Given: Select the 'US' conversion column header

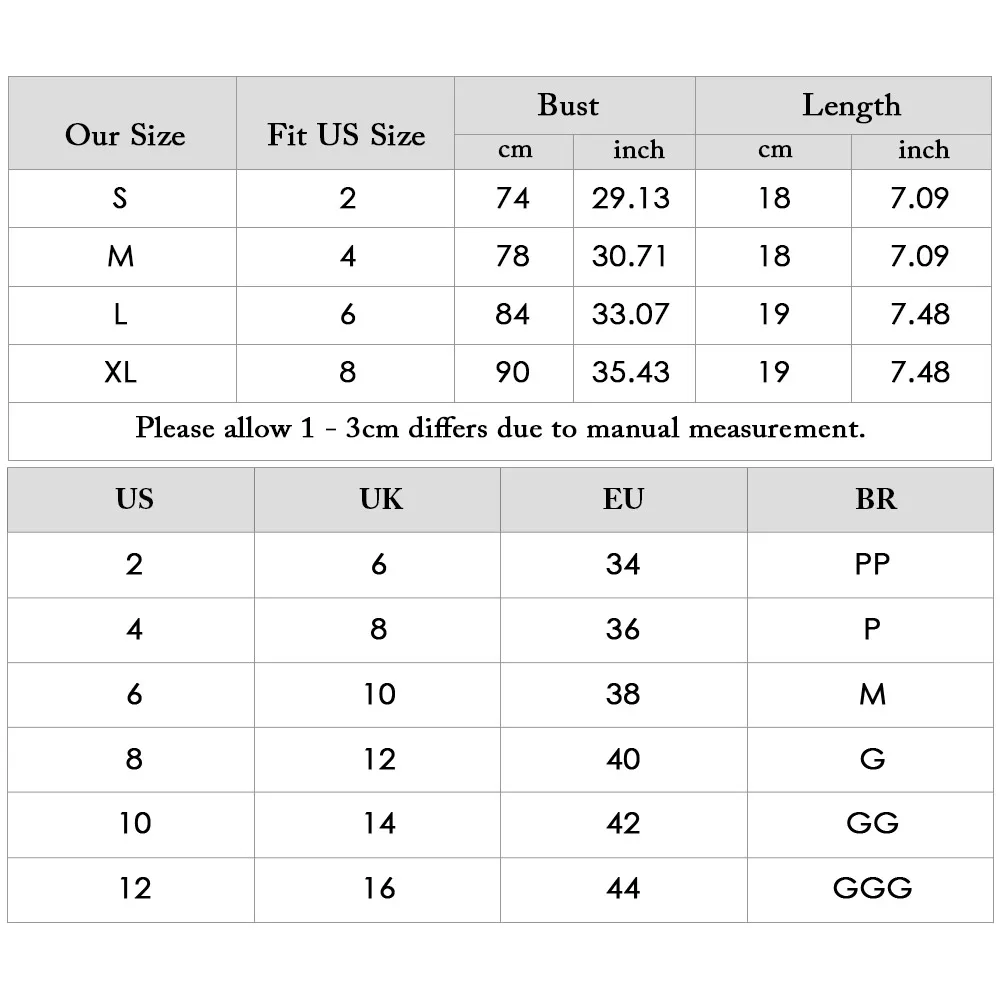Looking at the screenshot, I should pyautogui.click(x=134, y=498).
